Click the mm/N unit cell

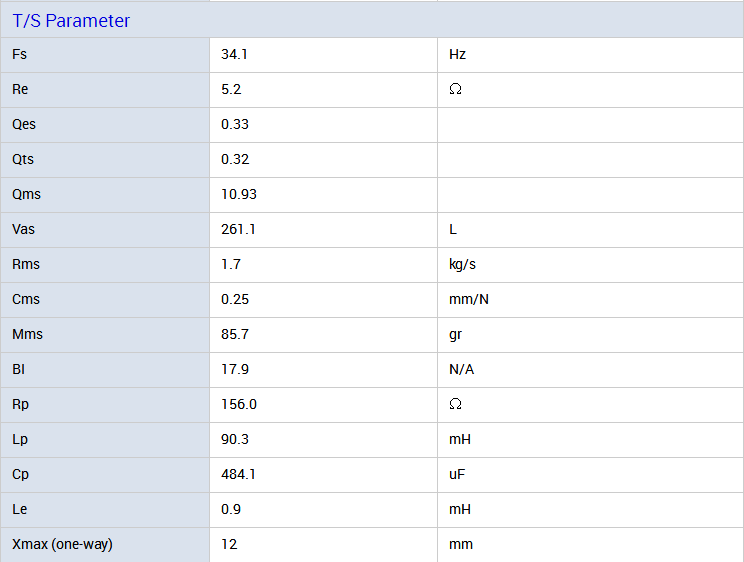click(469, 299)
